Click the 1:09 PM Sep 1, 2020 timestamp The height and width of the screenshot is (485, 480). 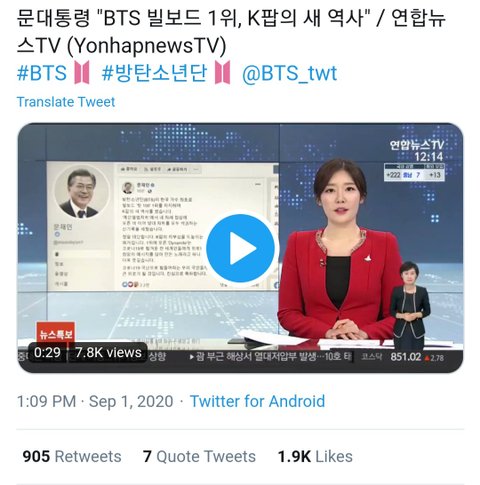click(95, 401)
